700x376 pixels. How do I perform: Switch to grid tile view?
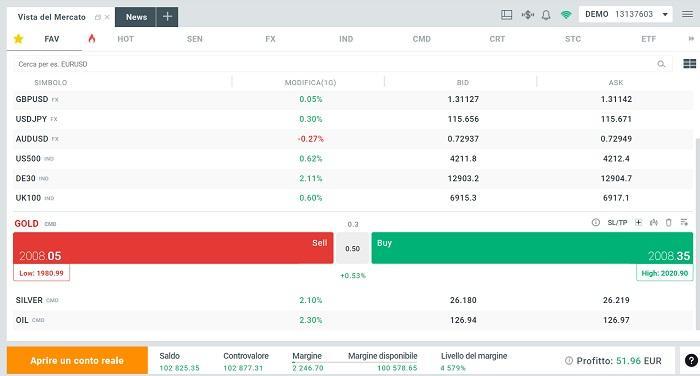[689, 64]
